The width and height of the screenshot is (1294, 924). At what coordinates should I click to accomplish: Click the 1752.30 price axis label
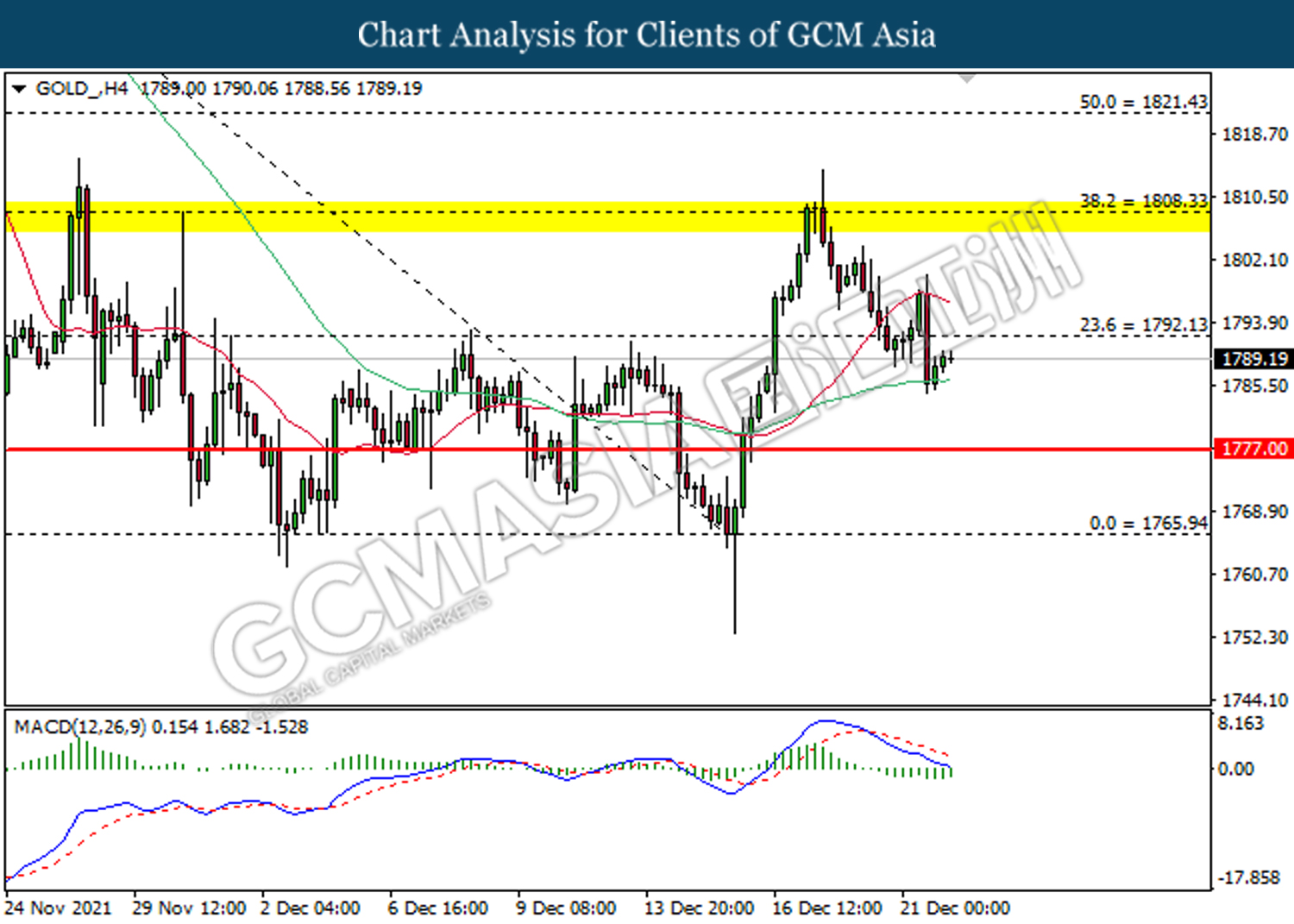(x=1254, y=637)
